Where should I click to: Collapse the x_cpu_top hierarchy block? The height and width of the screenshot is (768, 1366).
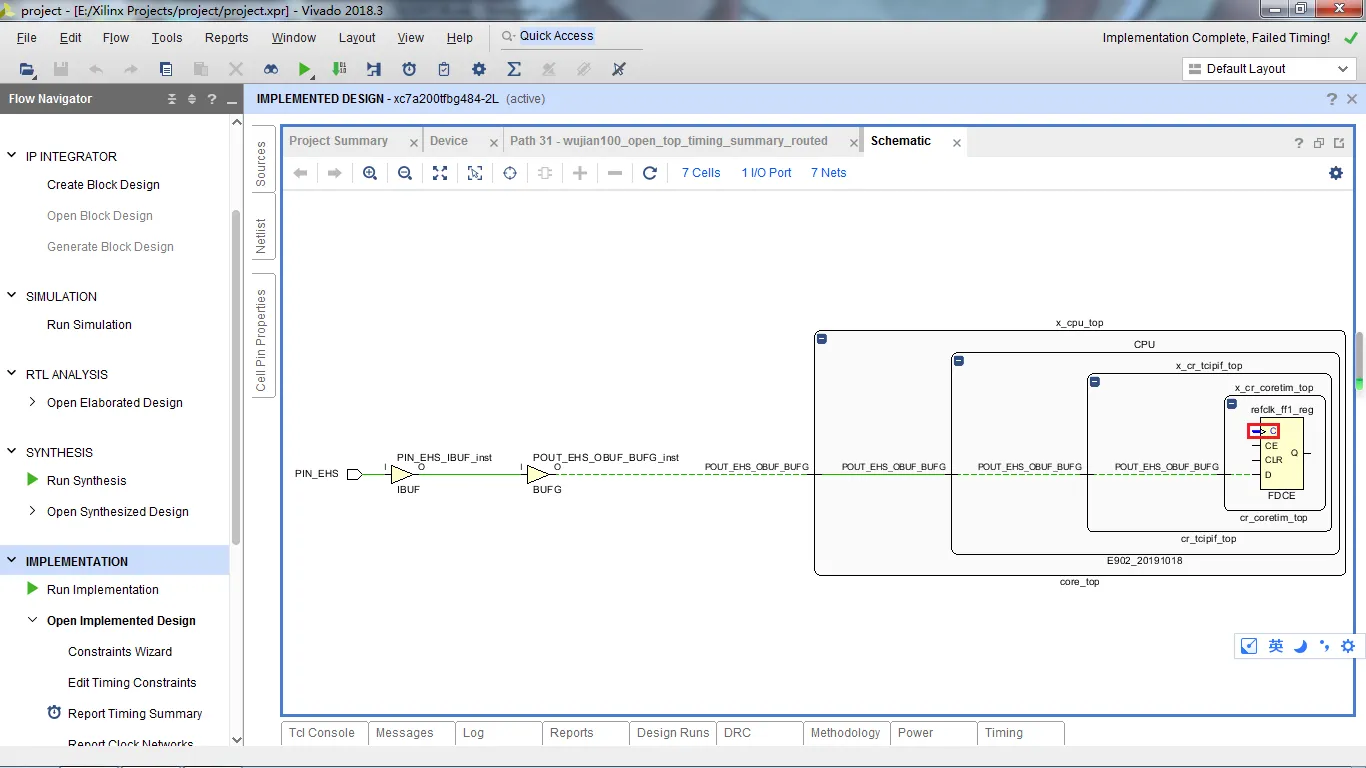pyautogui.click(x=822, y=339)
